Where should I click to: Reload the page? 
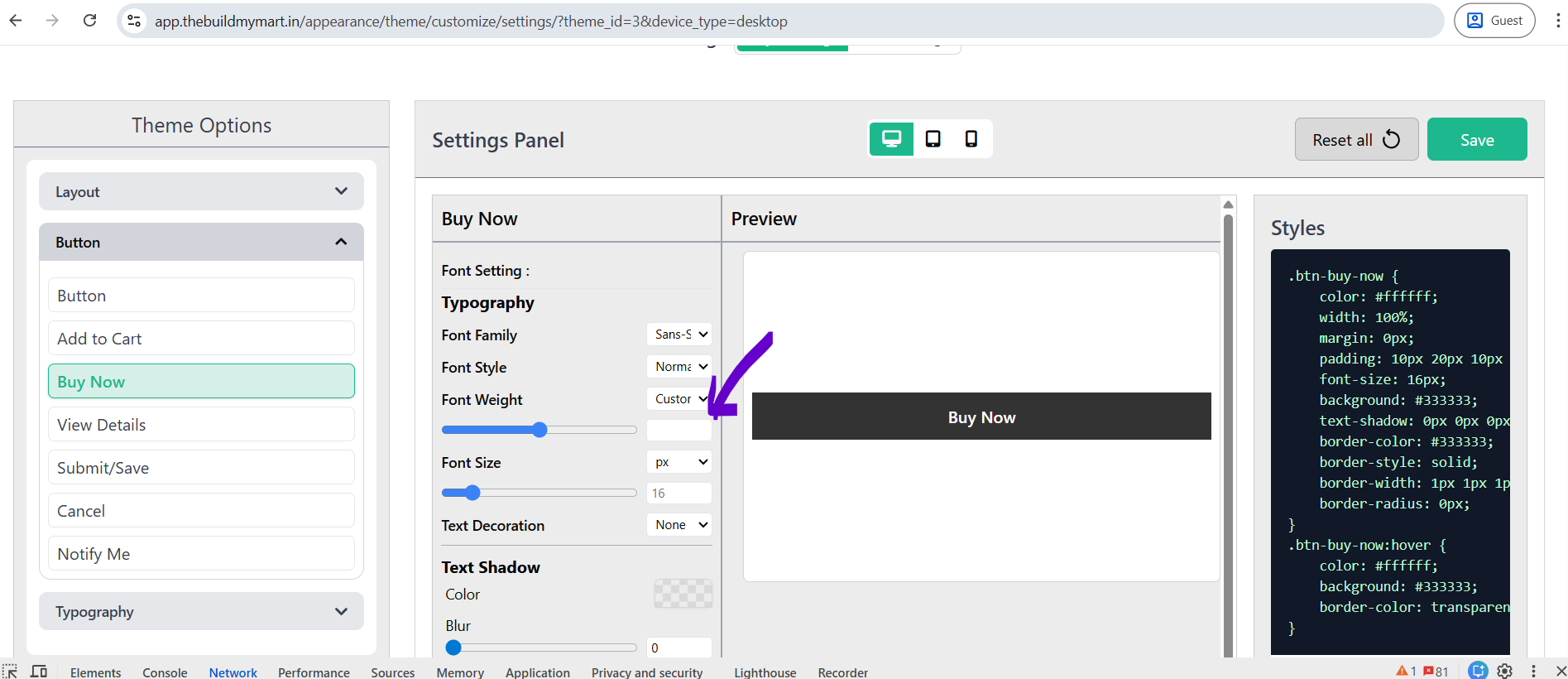[x=90, y=21]
